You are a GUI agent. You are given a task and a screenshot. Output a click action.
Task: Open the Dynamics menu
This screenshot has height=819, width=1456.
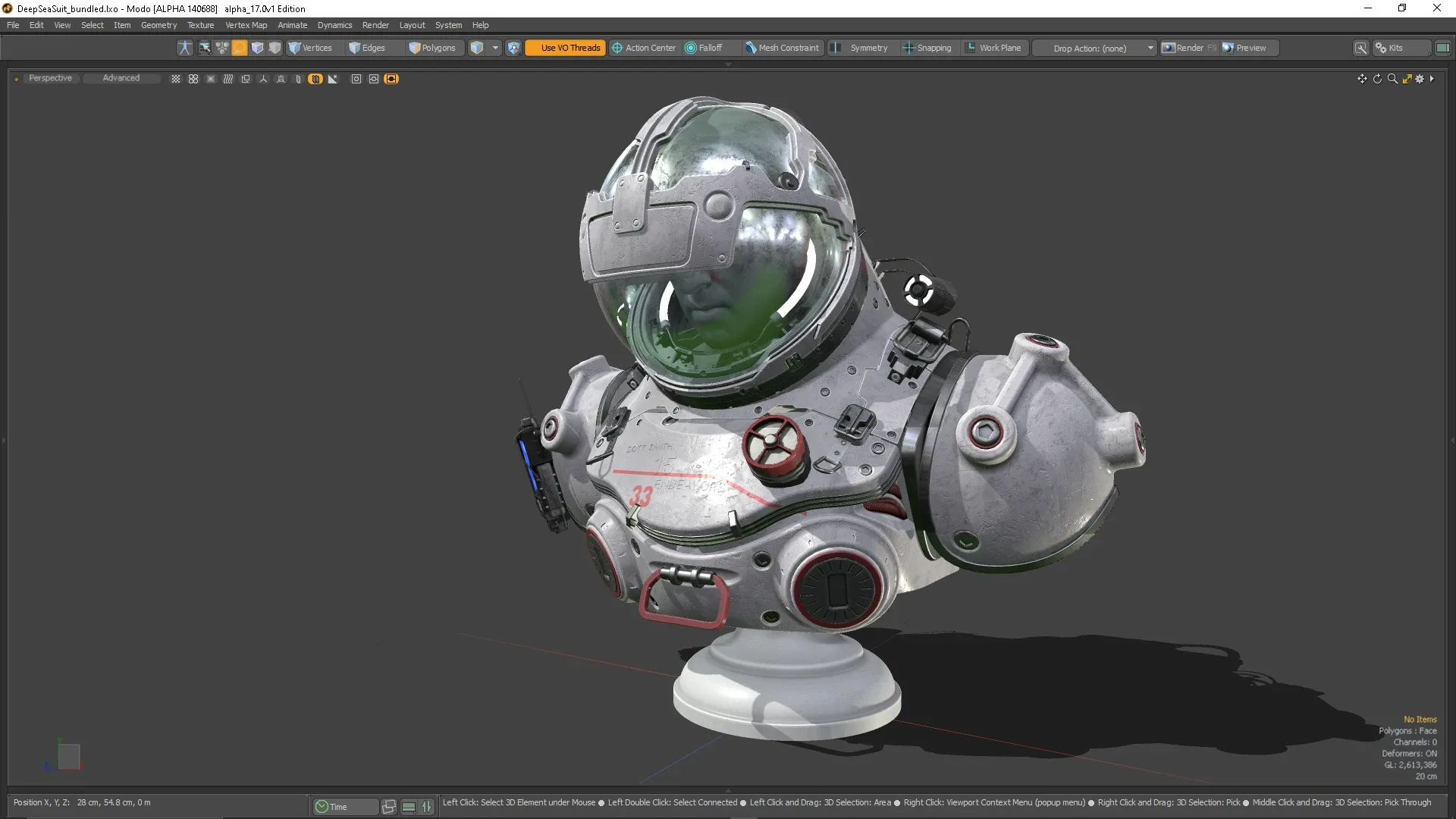[334, 25]
